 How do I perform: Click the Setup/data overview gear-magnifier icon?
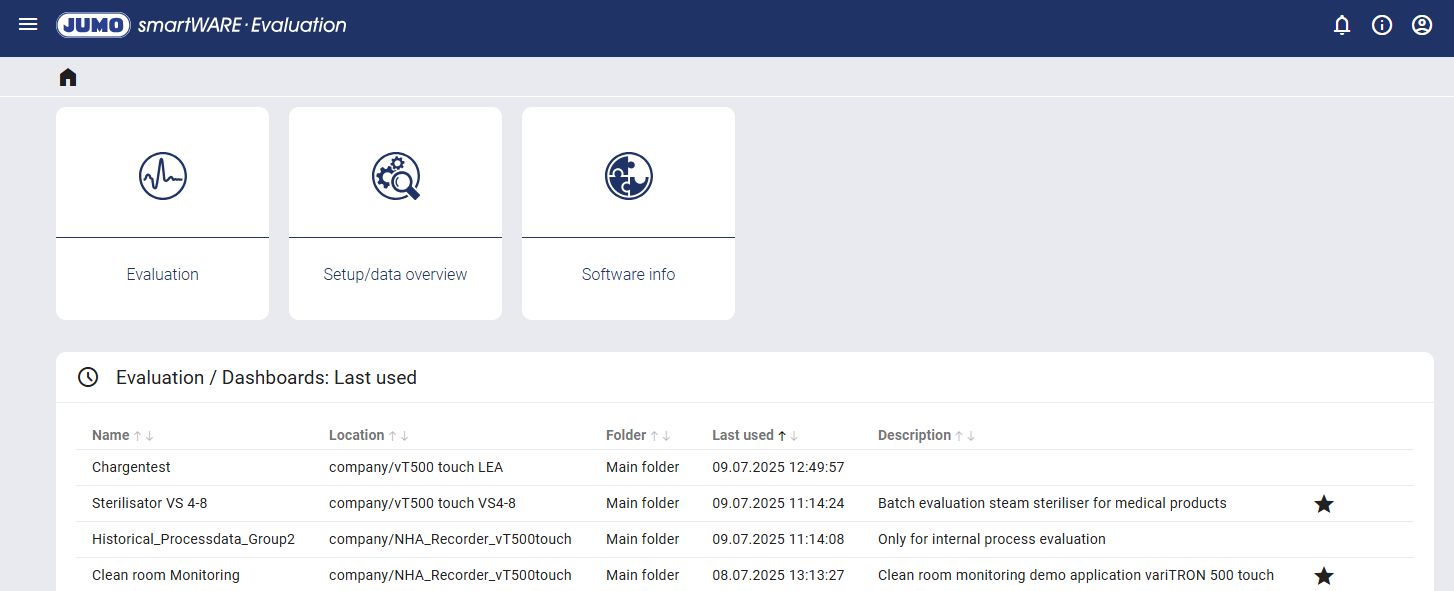395,176
